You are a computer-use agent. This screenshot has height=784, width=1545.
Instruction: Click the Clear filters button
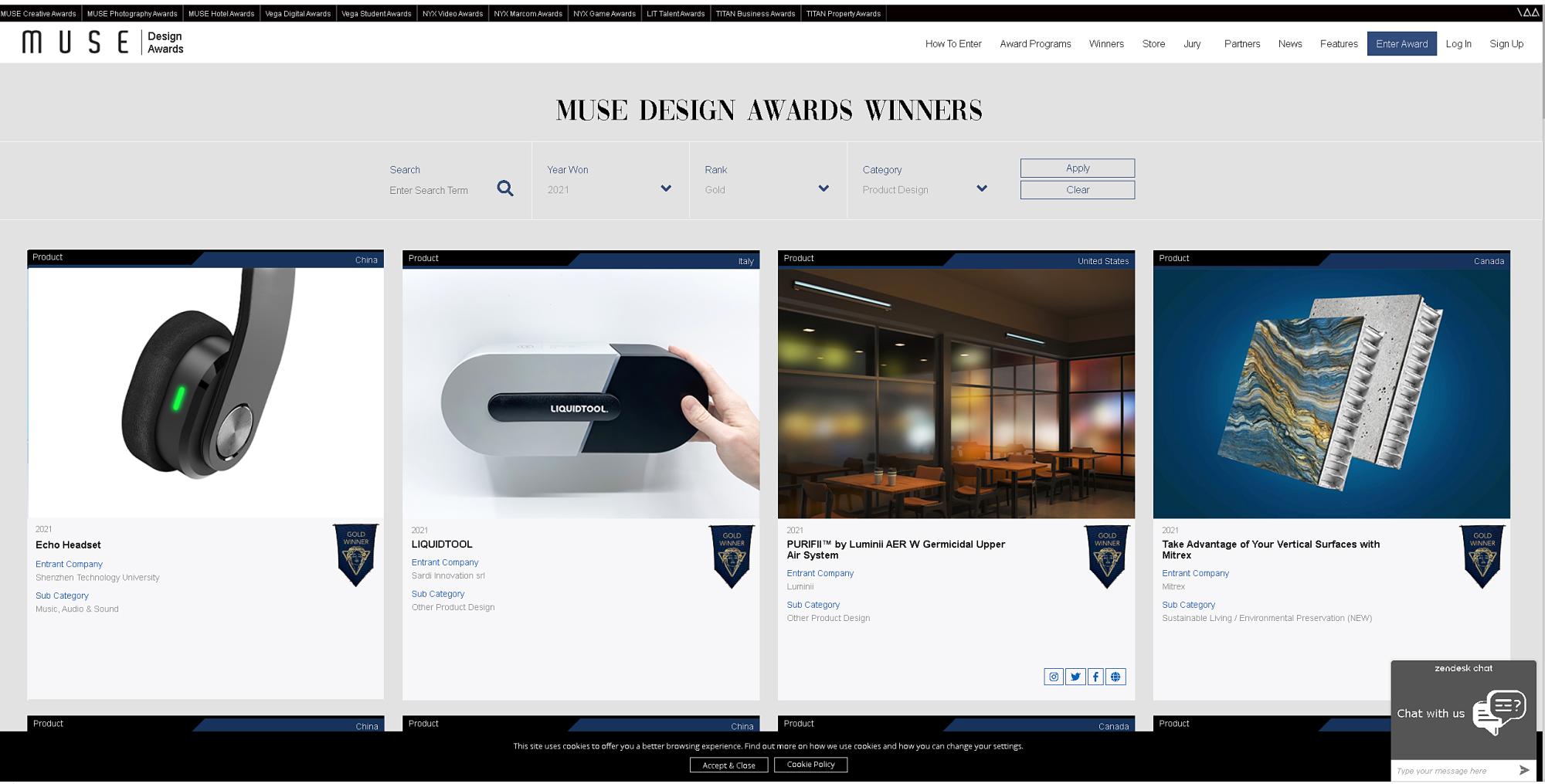[x=1077, y=190]
